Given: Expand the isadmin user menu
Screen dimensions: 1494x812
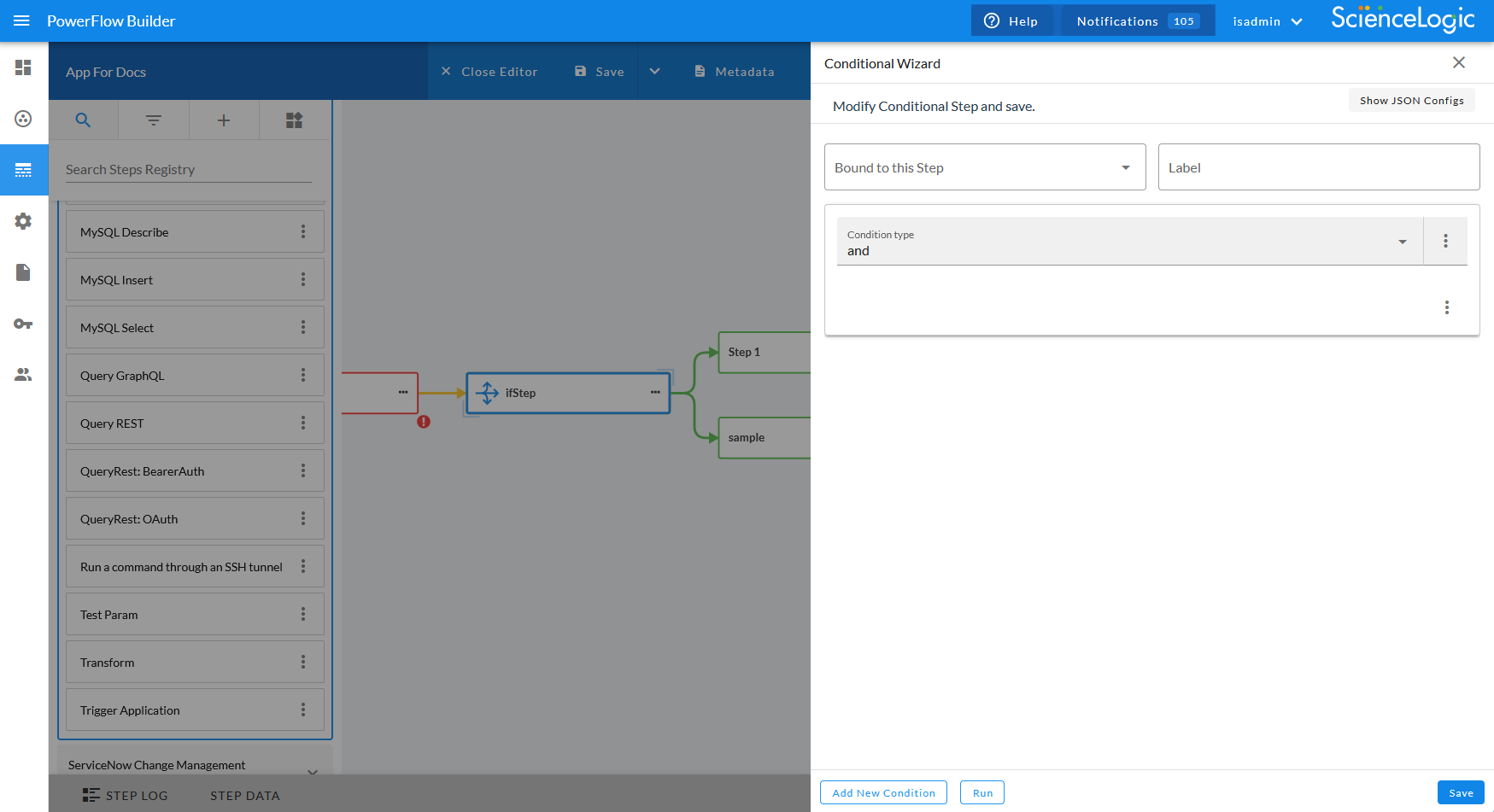Looking at the screenshot, I should (1268, 21).
